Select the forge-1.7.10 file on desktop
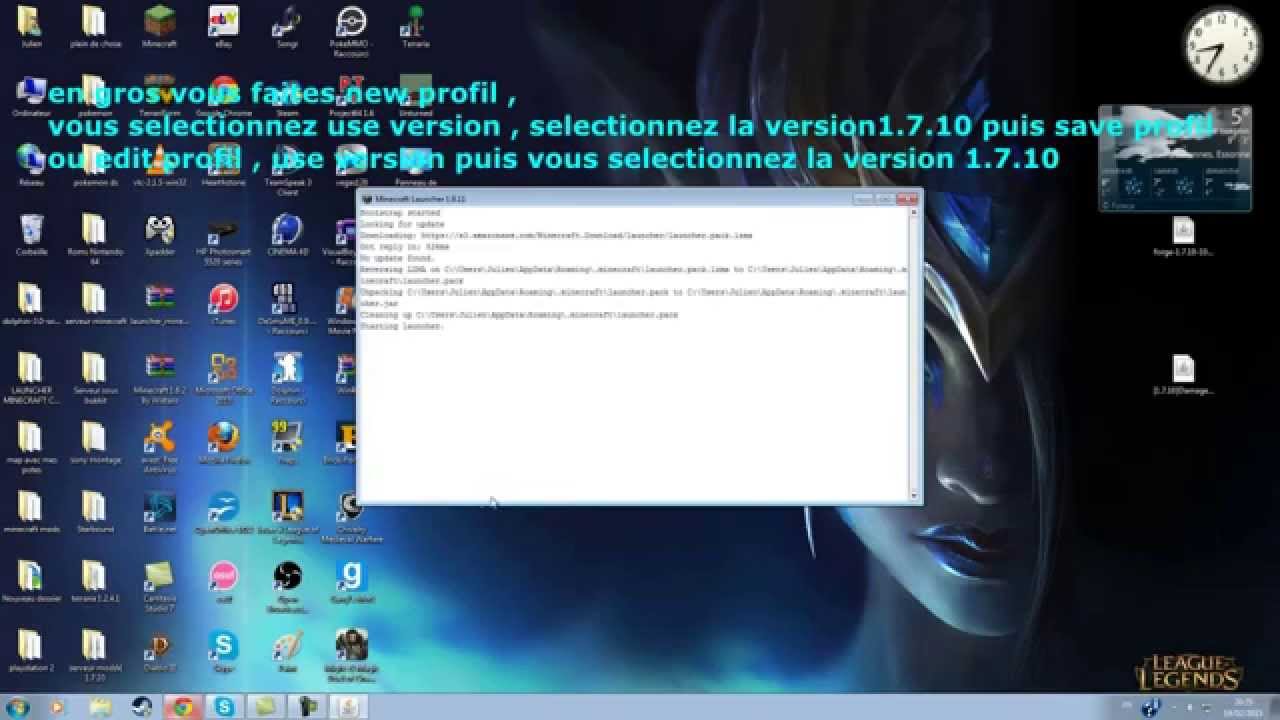This screenshot has height=720, width=1280. 1183,237
